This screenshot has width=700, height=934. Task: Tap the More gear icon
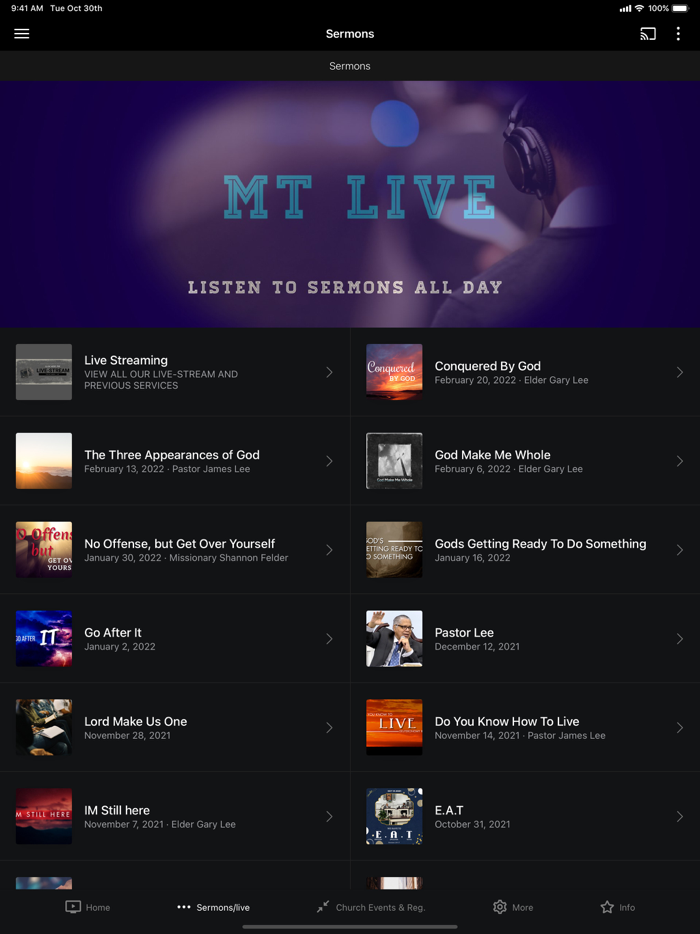click(500, 907)
